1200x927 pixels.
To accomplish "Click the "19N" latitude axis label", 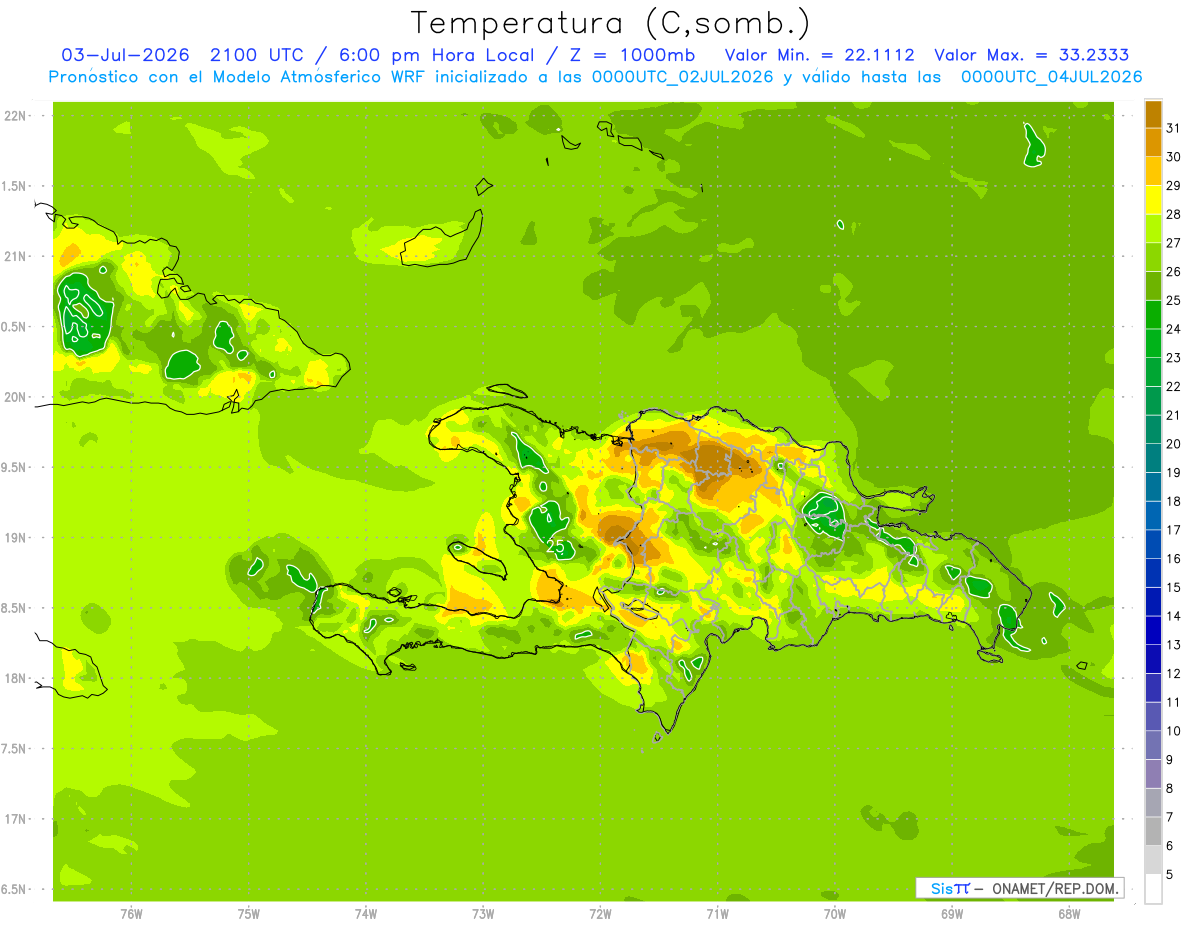I will [15, 537].
